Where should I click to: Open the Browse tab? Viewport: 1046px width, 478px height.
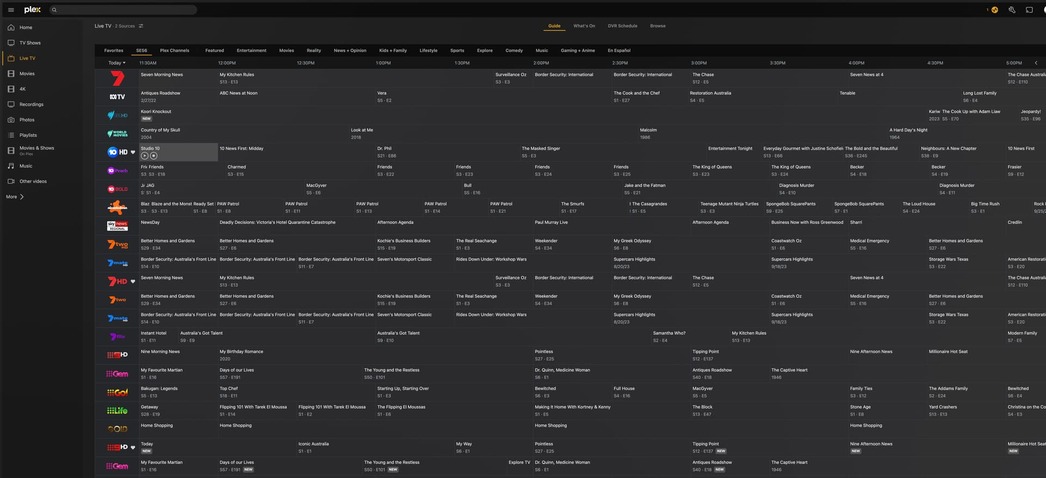pyautogui.click(x=658, y=26)
